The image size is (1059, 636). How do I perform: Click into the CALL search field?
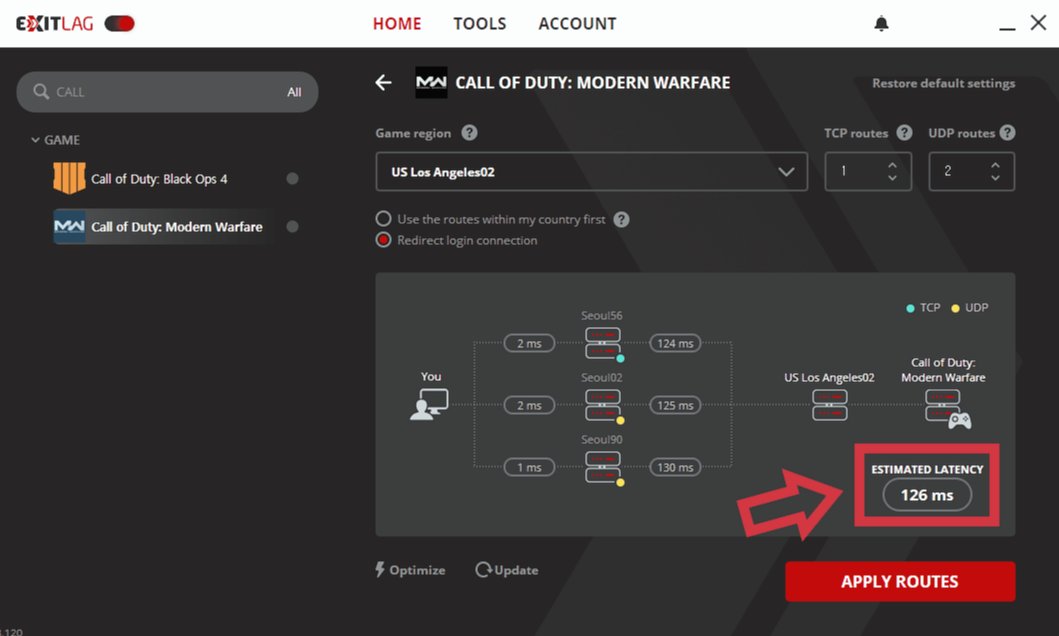167,92
